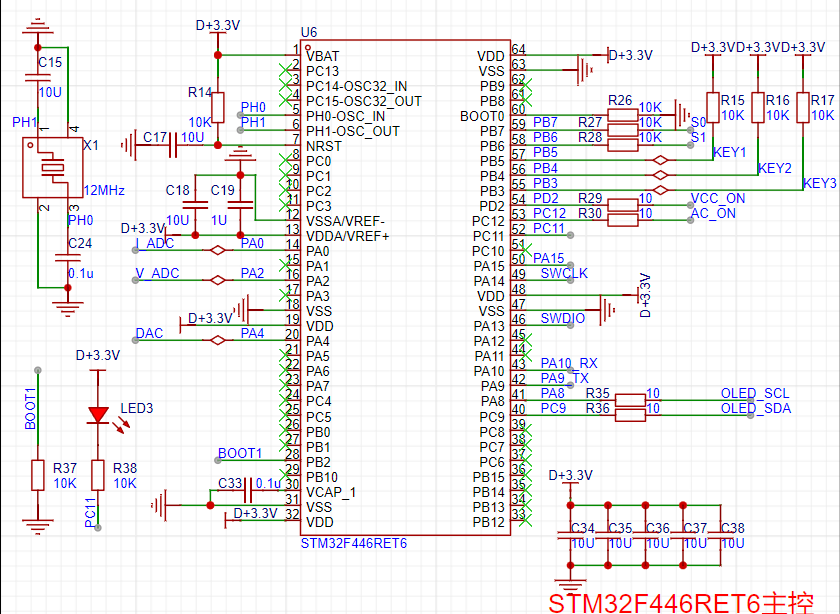Select the STM32F446RET6 part name label
Image resolution: width=840 pixels, height=614 pixels.
point(354,544)
